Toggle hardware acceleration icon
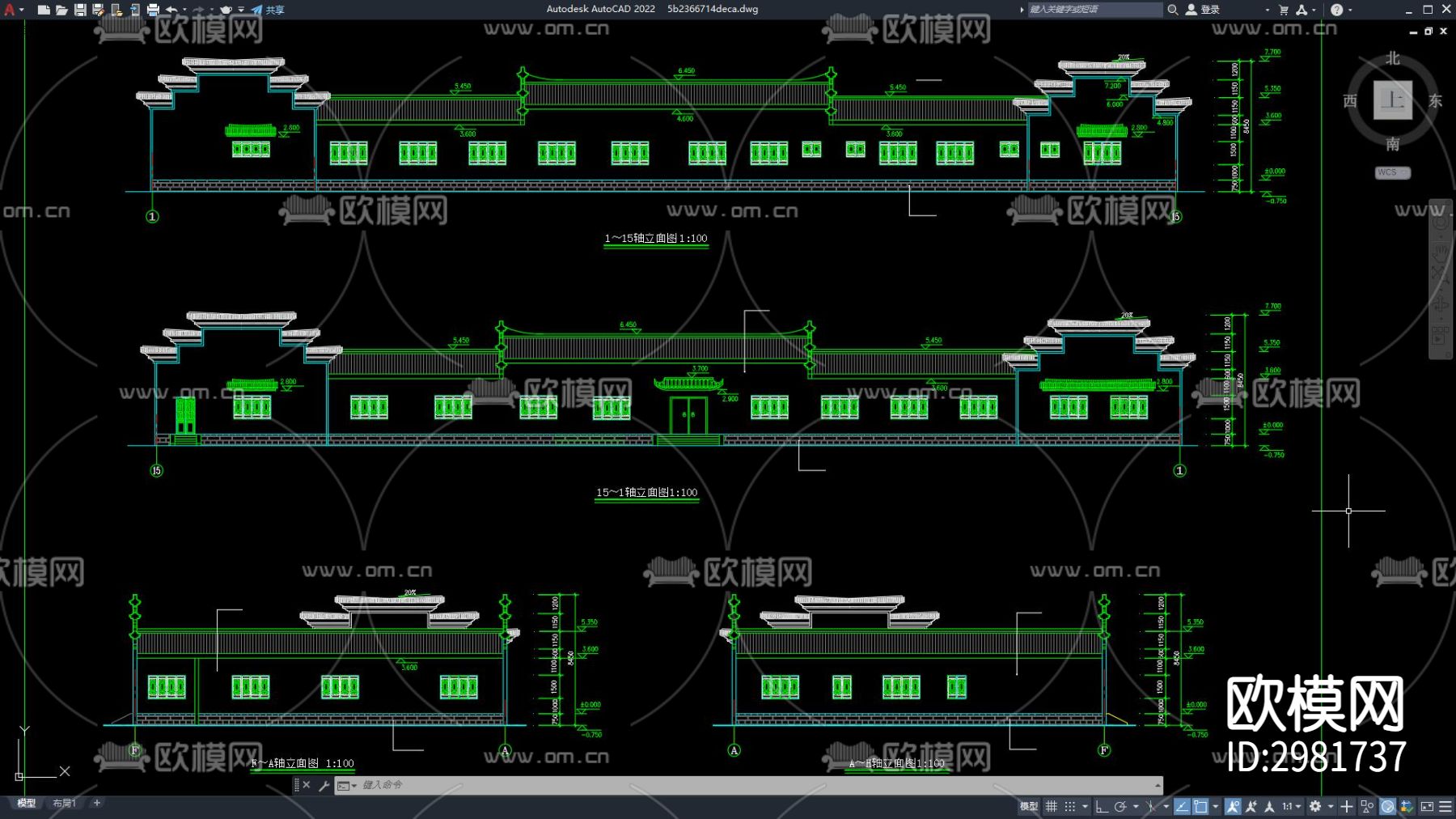The width and height of the screenshot is (1456, 819). pos(1388,806)
